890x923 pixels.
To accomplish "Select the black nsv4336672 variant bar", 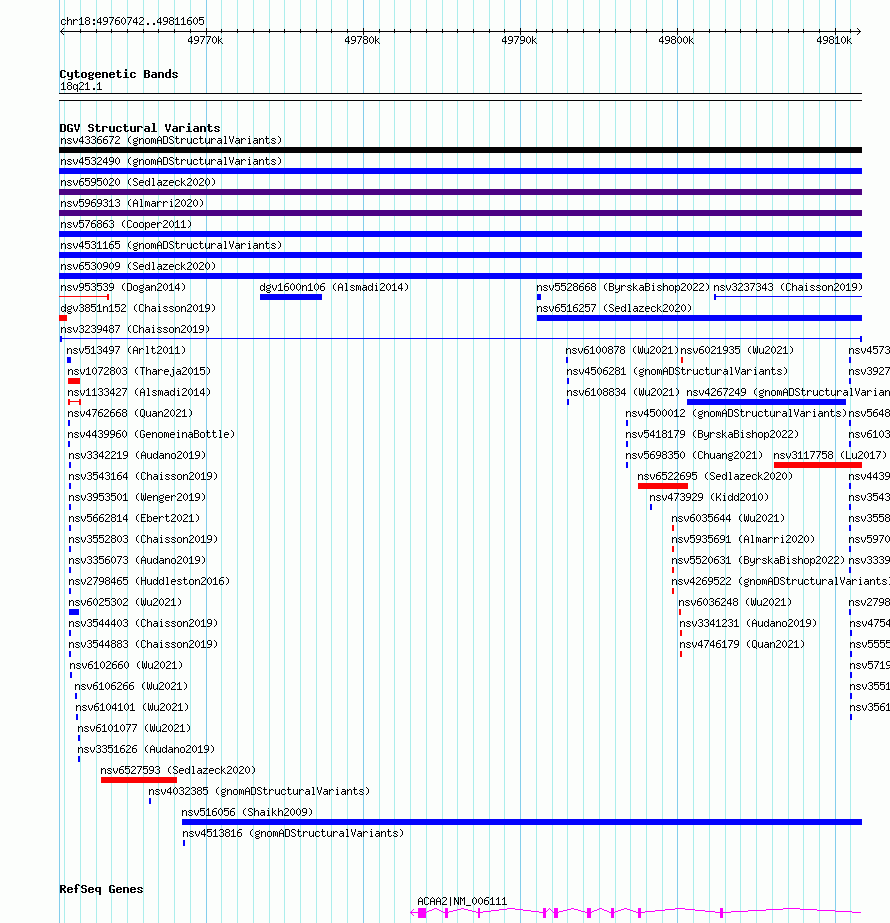I will 460,150.
